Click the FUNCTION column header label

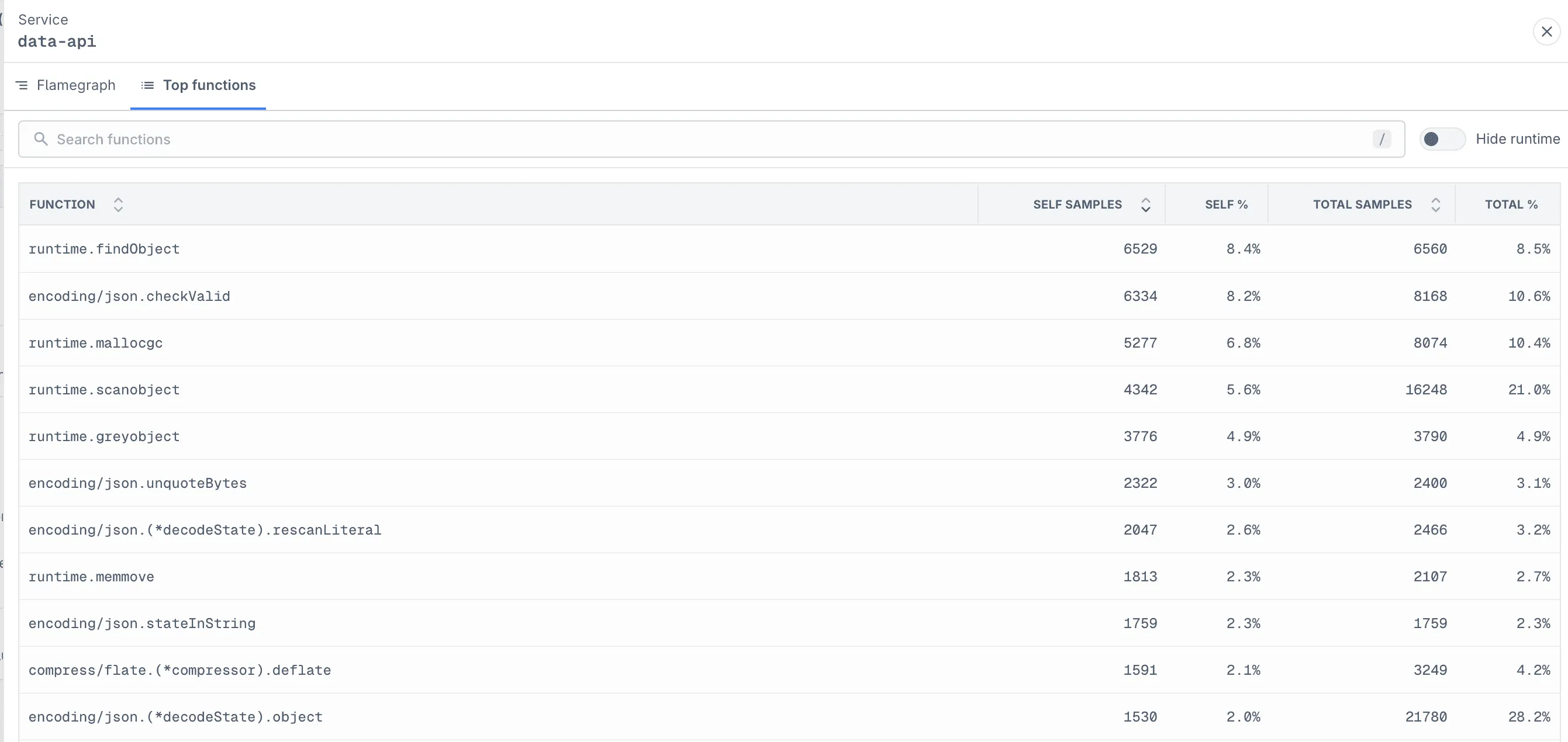click(62, 204)
